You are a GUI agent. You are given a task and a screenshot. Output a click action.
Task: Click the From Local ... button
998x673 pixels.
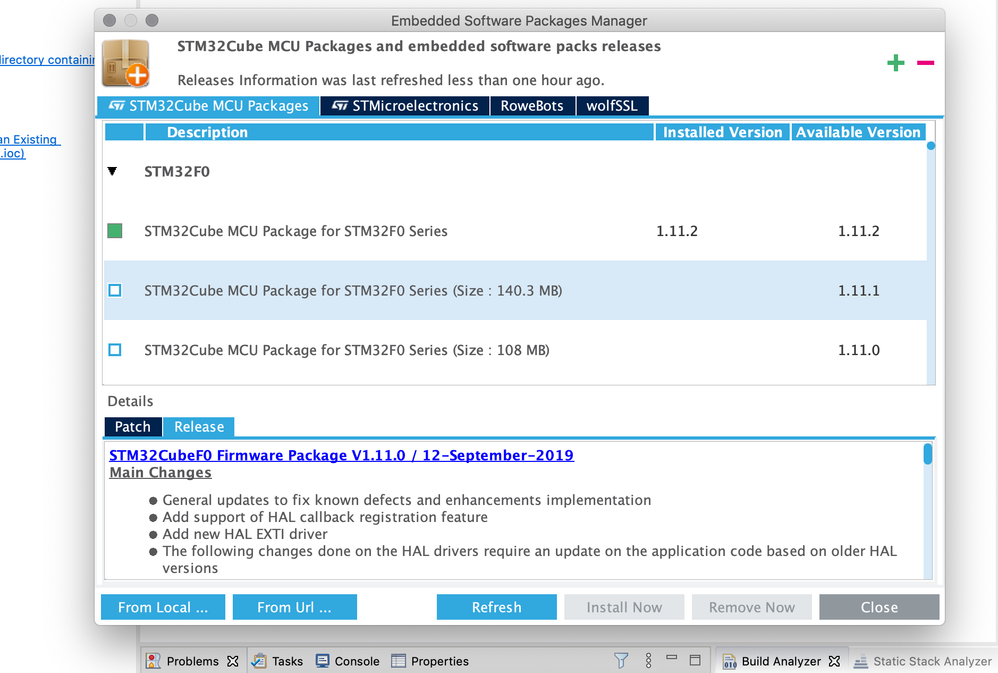[x=163, y=607]
